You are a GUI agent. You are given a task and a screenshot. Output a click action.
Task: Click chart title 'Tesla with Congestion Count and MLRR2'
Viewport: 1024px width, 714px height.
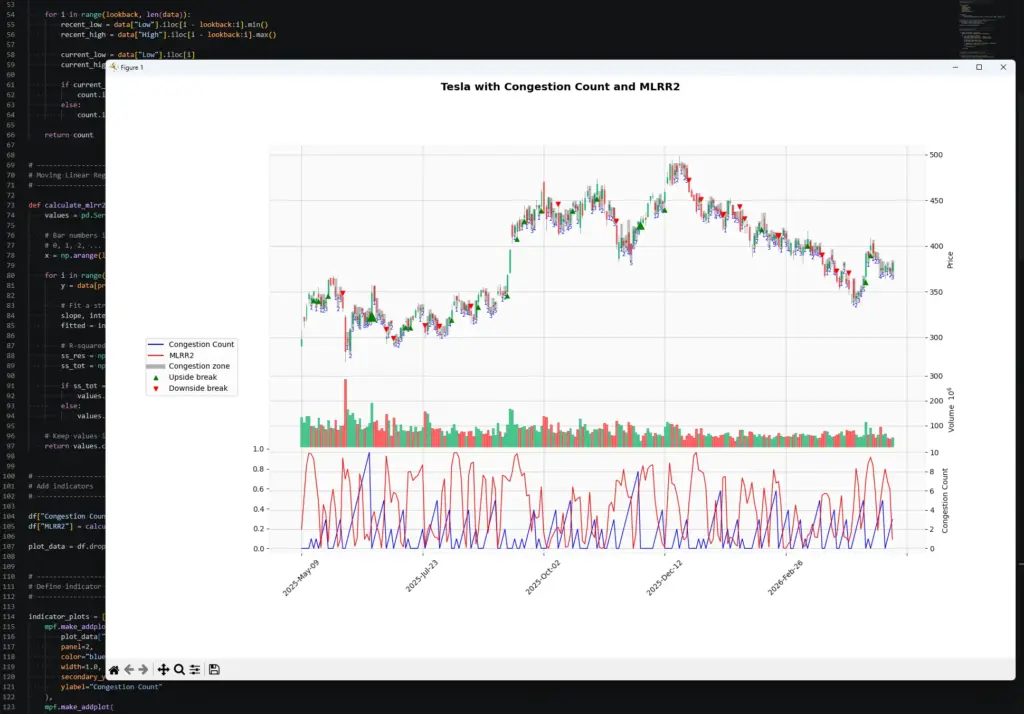560,87
